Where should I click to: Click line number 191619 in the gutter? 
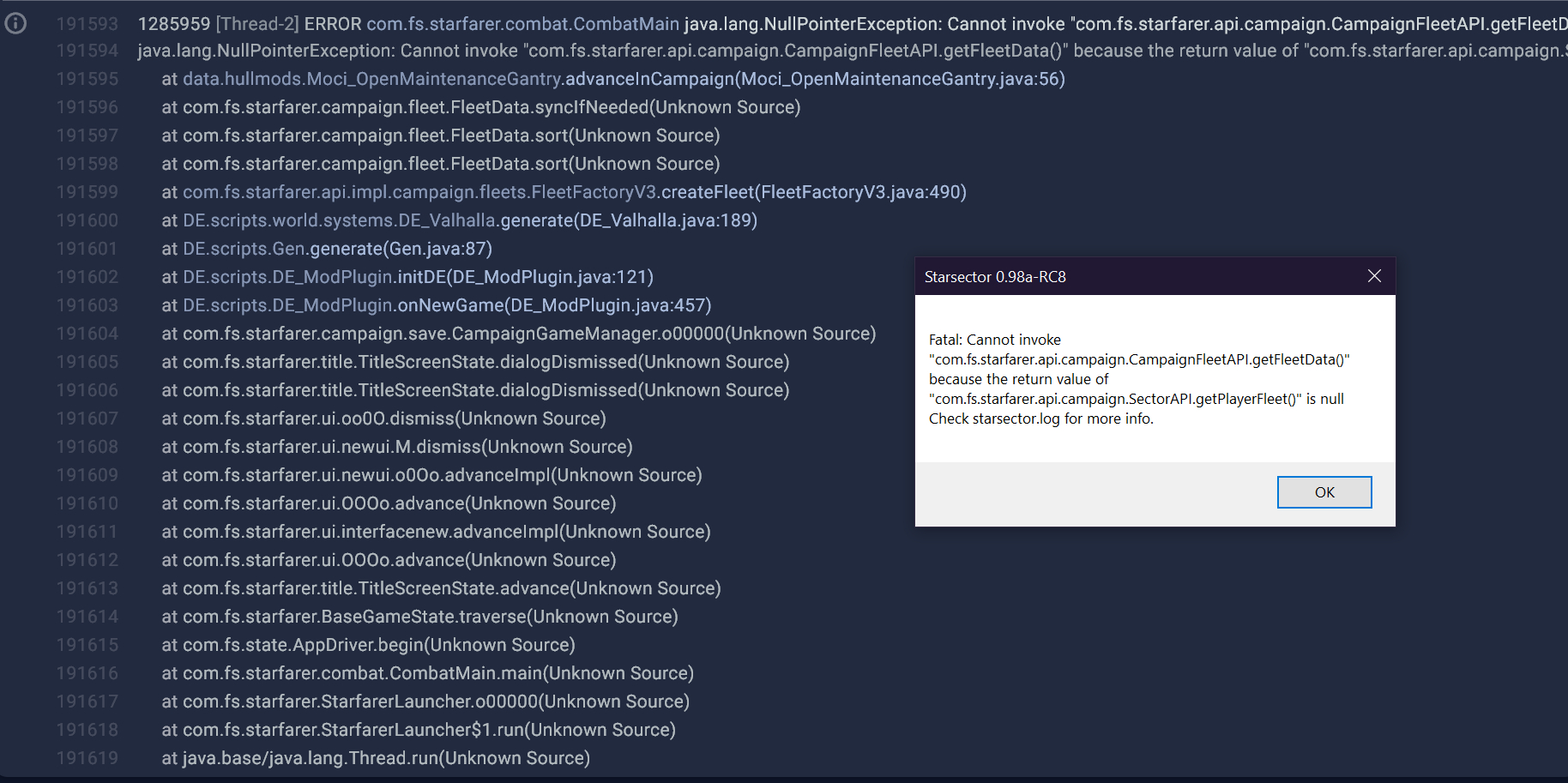87,758
